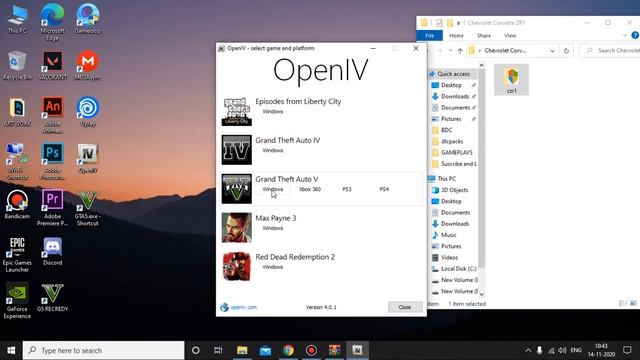
Task: Open Windows Start menu
Action: click(x=11, y=350)
